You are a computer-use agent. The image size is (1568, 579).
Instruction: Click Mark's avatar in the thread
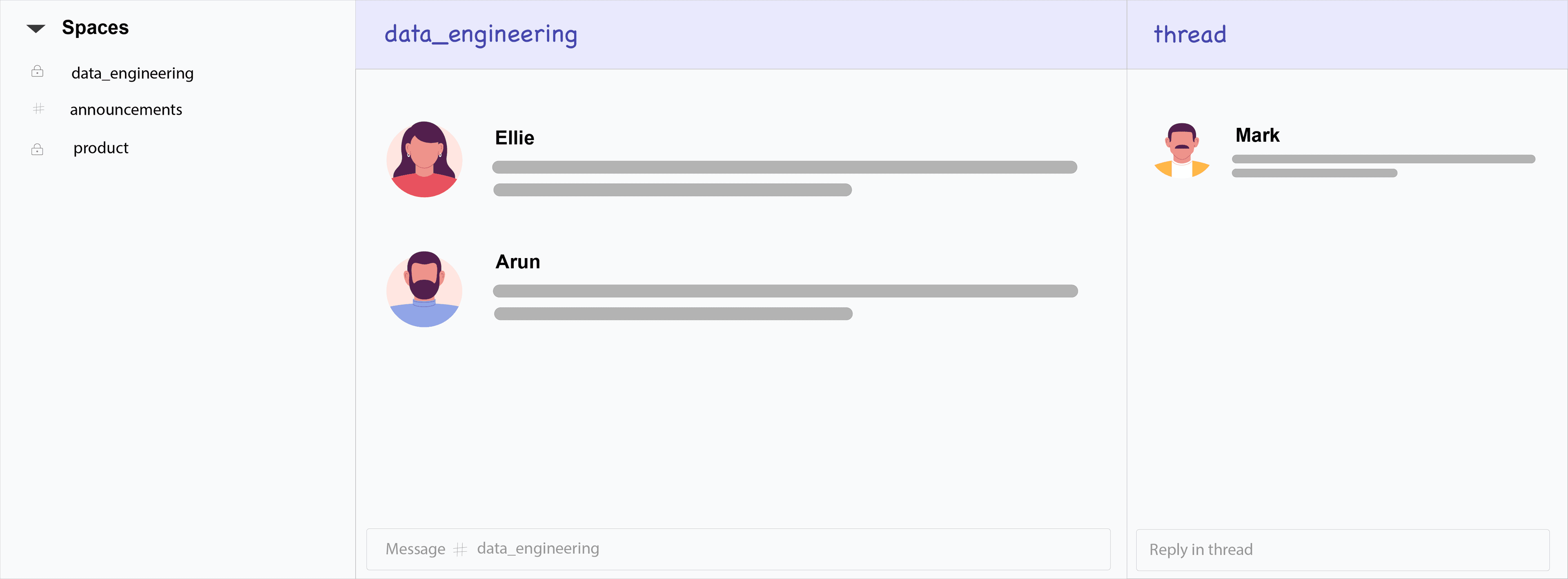[x=1181, y=150]
